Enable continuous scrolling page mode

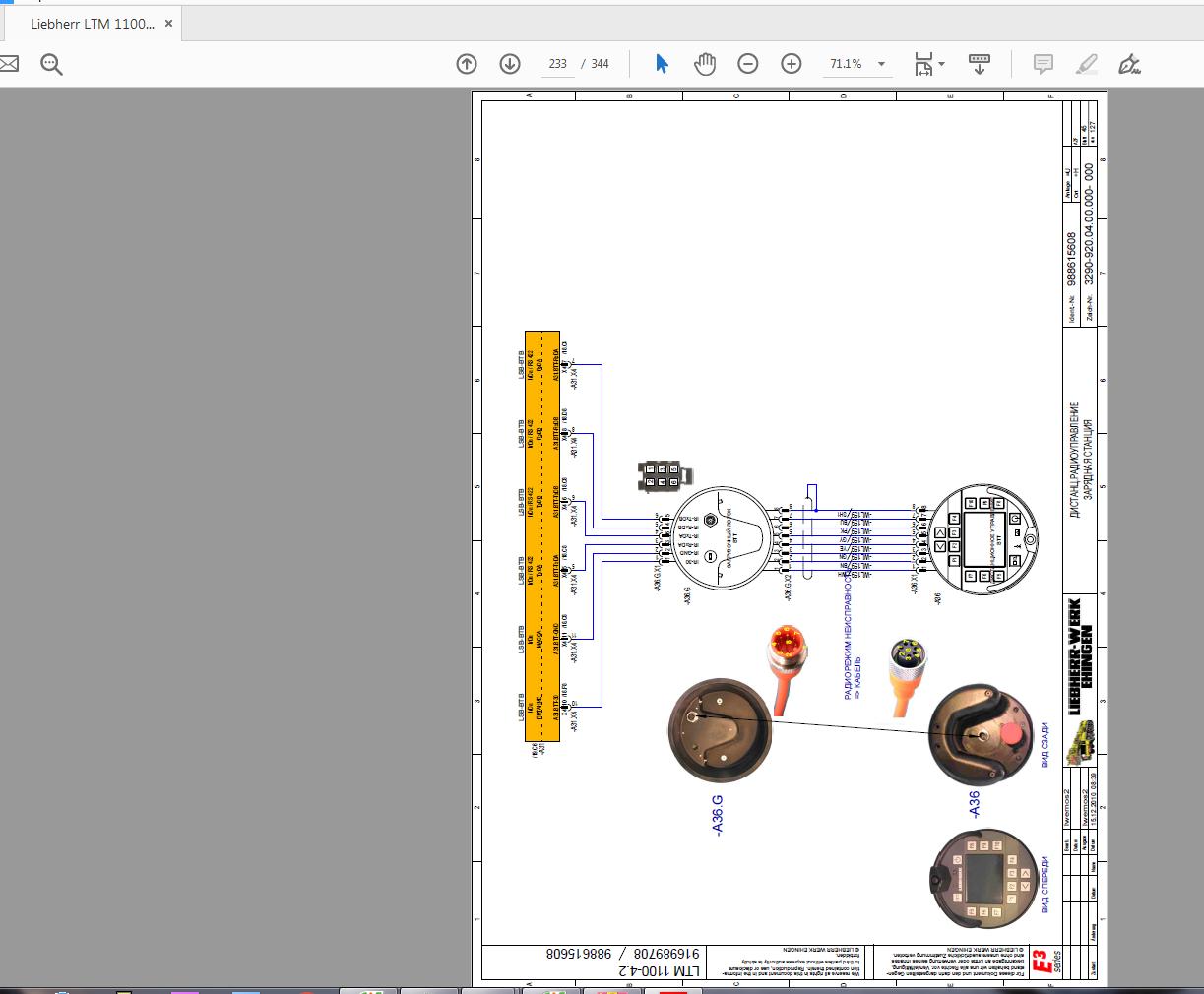(979, 63)
